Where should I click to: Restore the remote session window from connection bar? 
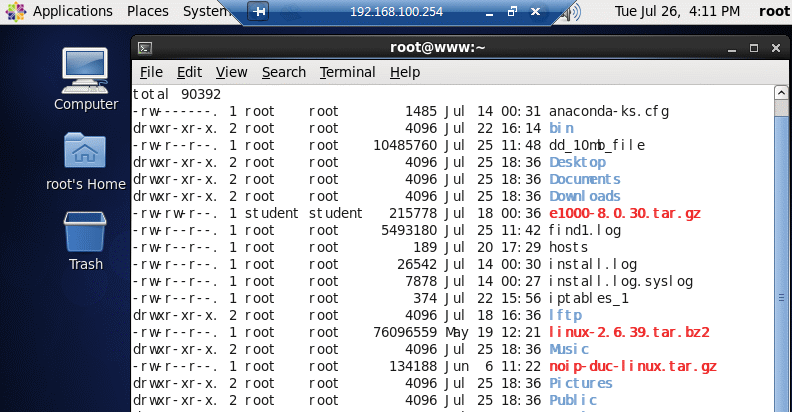(x=512, y=12)
